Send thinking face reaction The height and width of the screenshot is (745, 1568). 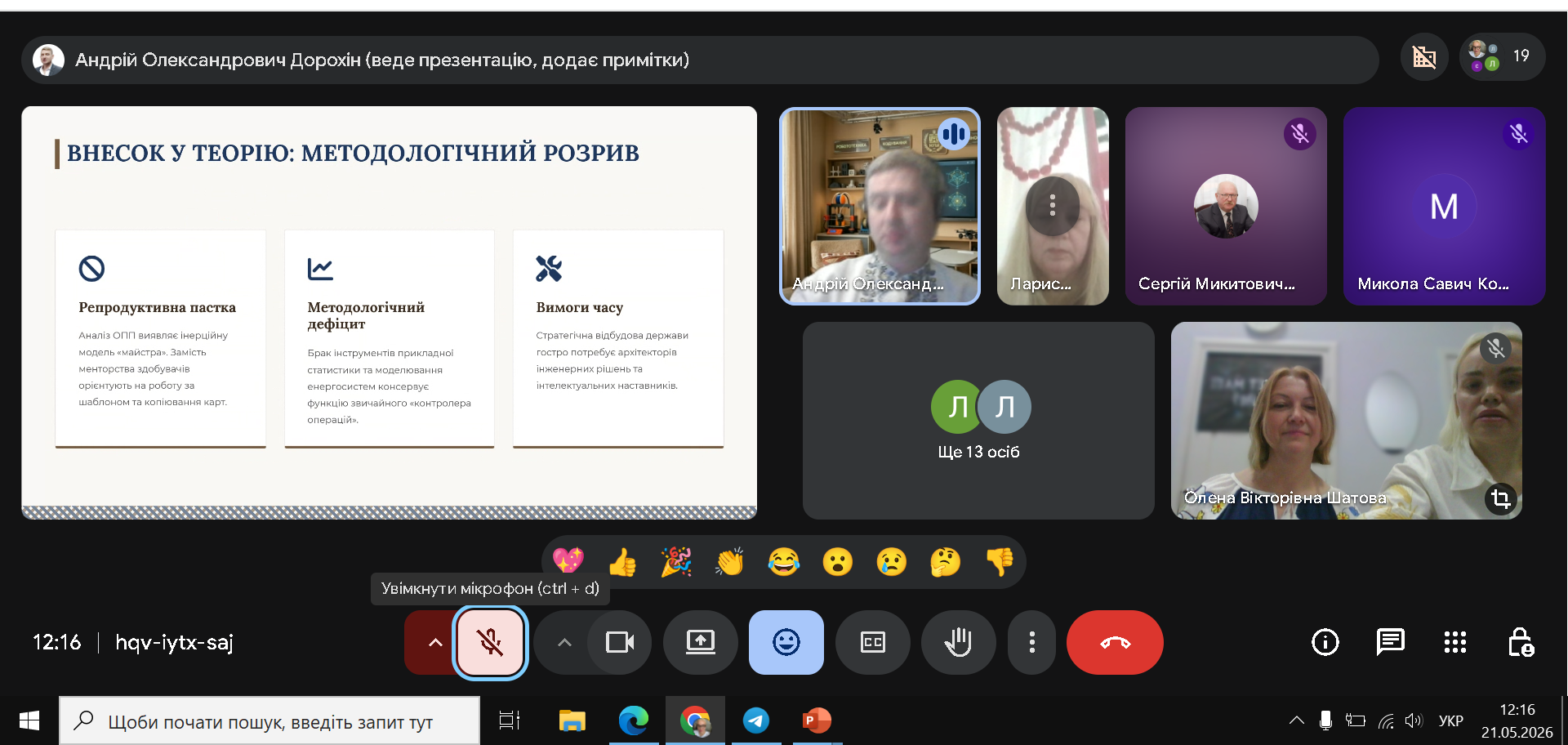tap(946, 561)
